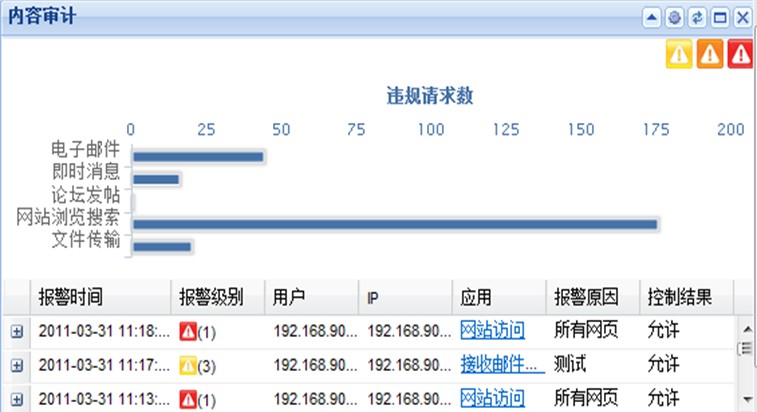Sort by 用户 column header
The height and width of the screenshot is (412, 757).
click(x=311, y=297)
